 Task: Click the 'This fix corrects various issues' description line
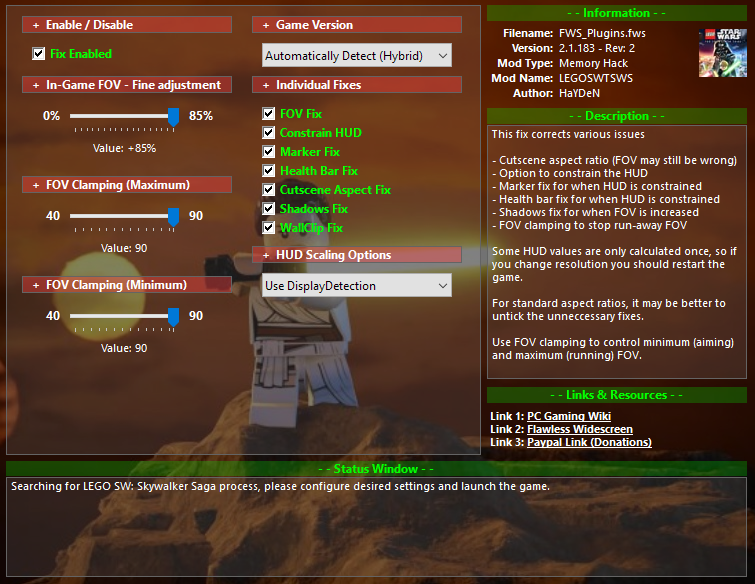[x=568, y=134]
